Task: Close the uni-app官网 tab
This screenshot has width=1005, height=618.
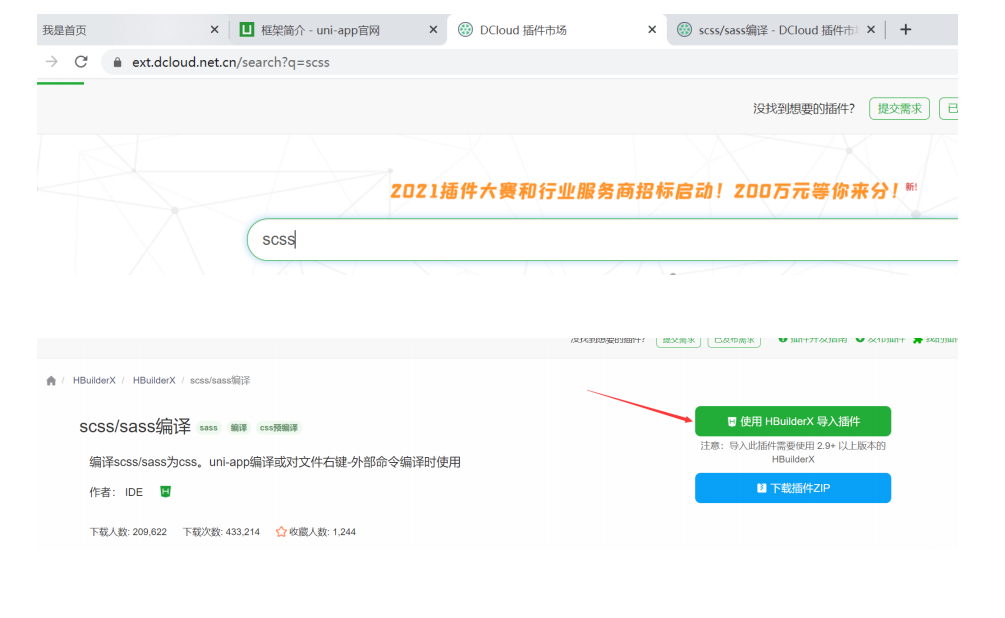Action: pyautogui.click(x=433, y=29)
